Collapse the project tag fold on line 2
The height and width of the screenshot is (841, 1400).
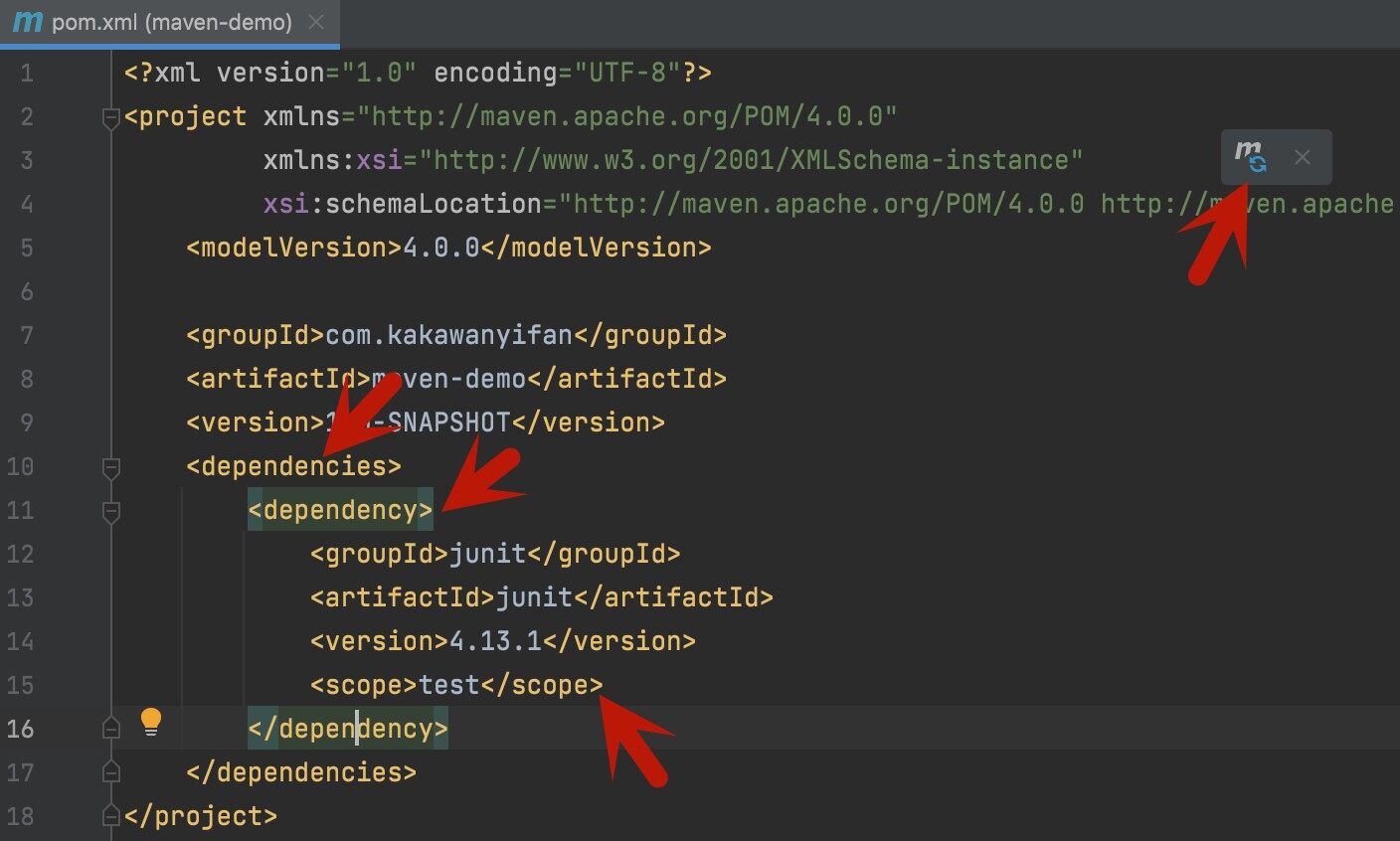[x=111, y=118]
